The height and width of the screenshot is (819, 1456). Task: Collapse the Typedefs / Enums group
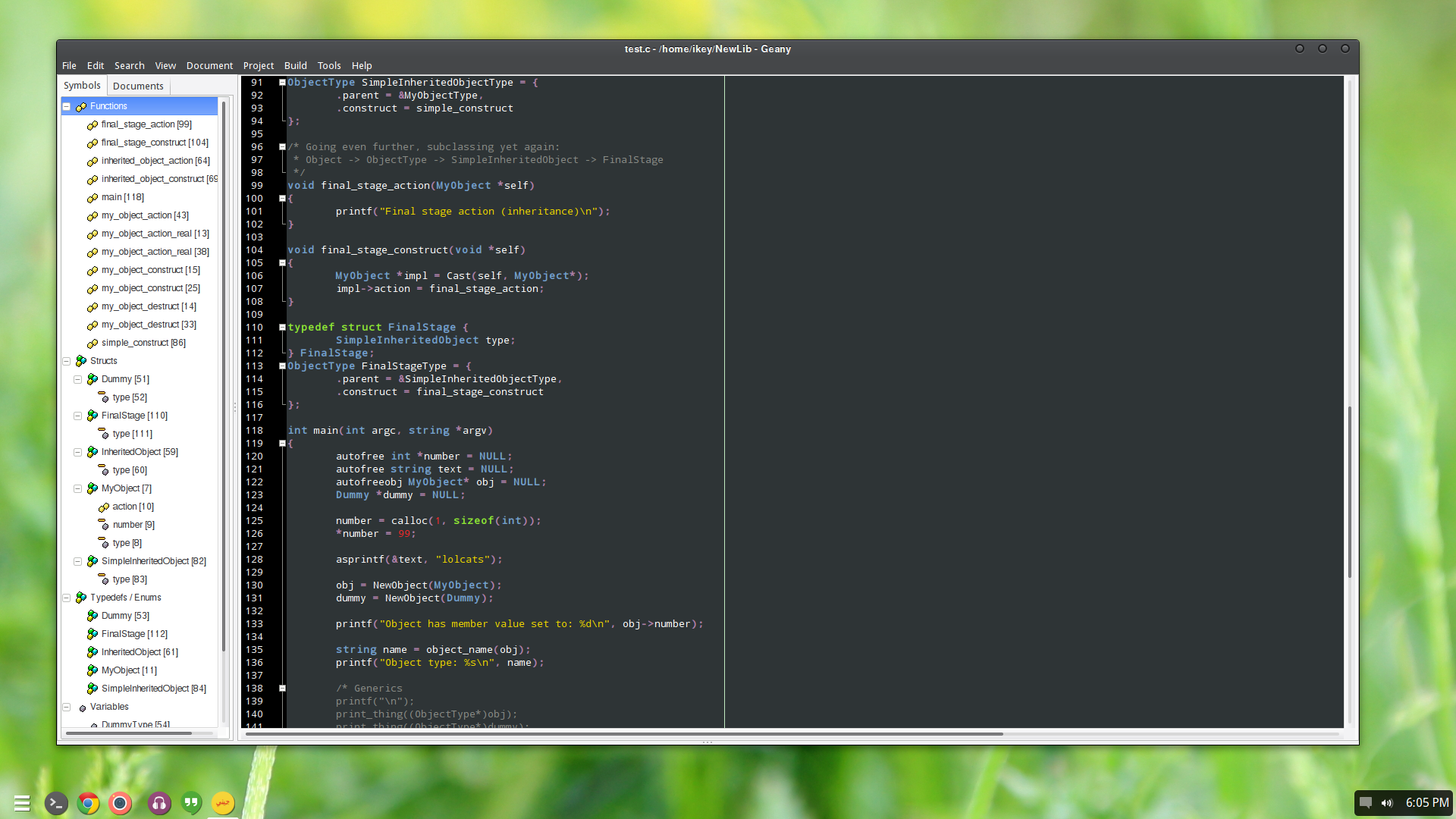[67, 598]
